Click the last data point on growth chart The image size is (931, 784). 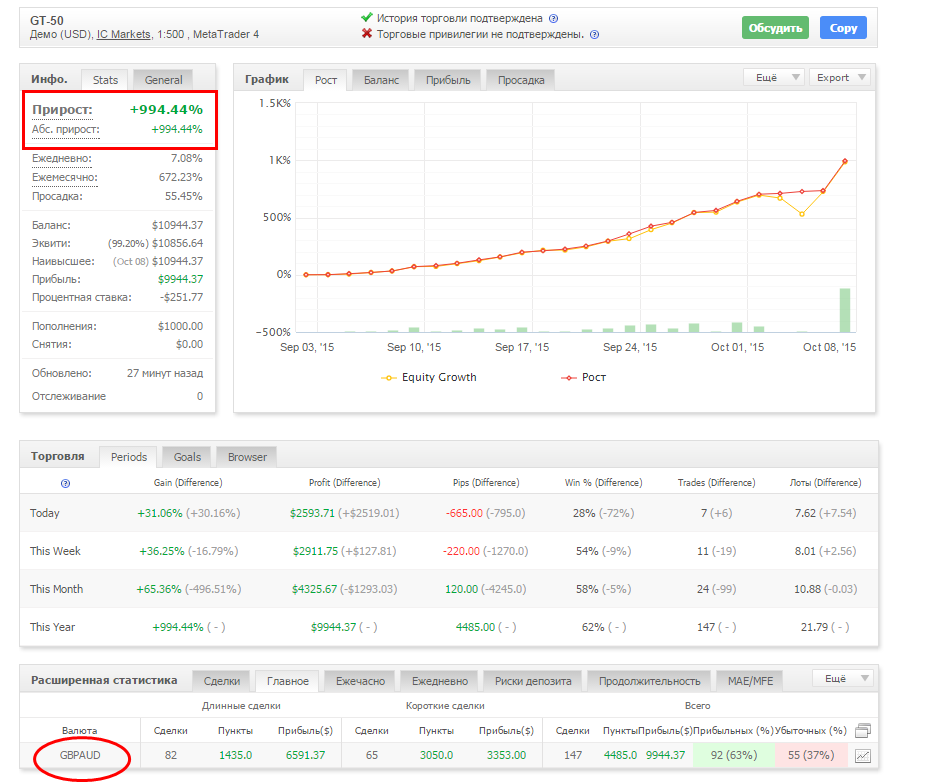pyautogui.click(x=844, y=161)
